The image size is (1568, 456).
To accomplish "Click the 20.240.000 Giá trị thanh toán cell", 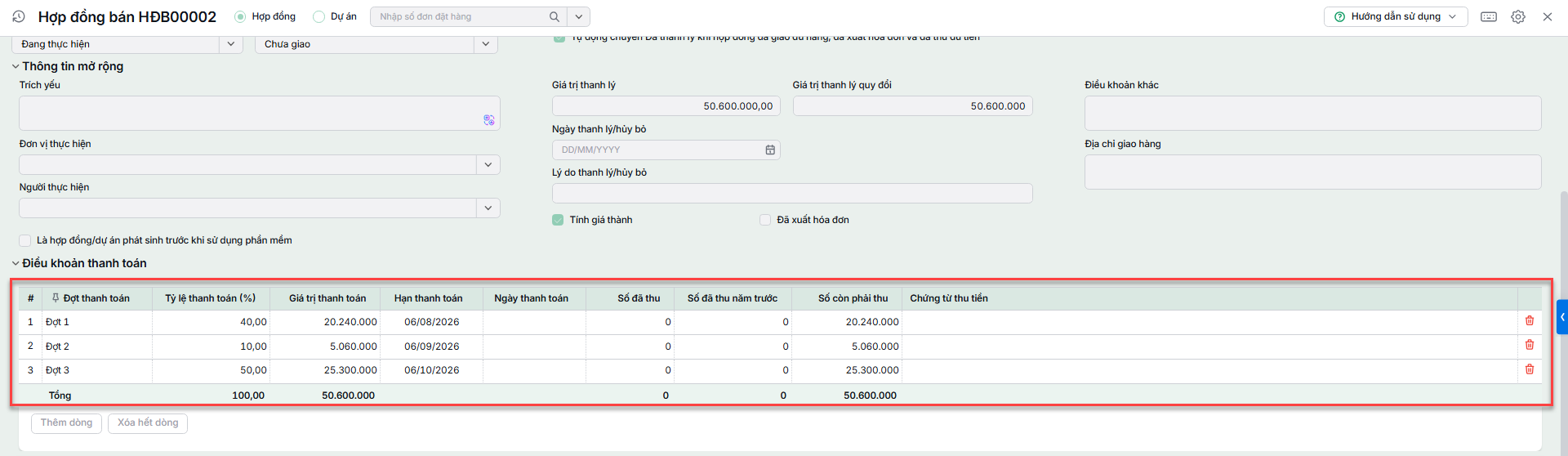I will click(325, 322).
